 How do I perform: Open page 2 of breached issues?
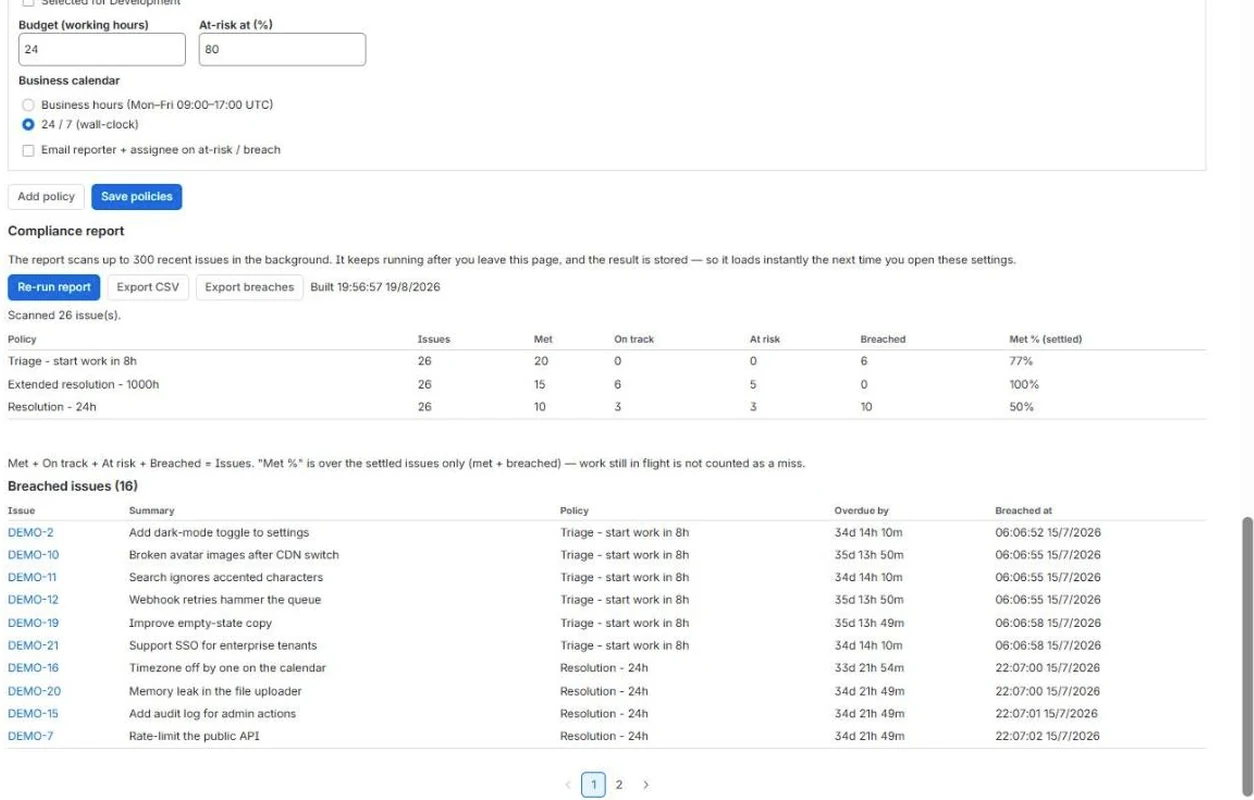tap(619, 785)
